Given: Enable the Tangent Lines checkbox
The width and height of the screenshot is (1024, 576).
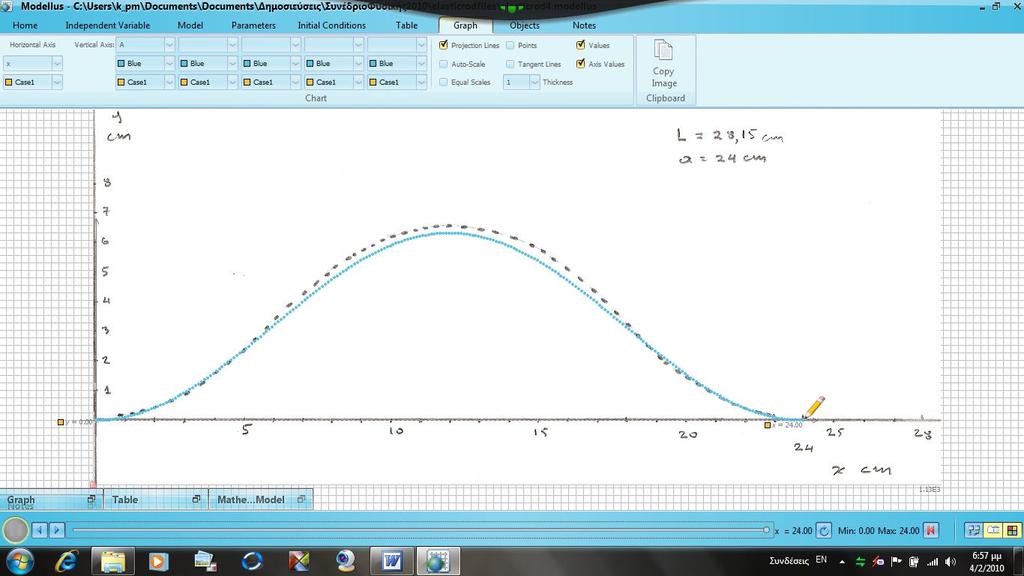Looking at the screenshot, I should coord(510,64).
